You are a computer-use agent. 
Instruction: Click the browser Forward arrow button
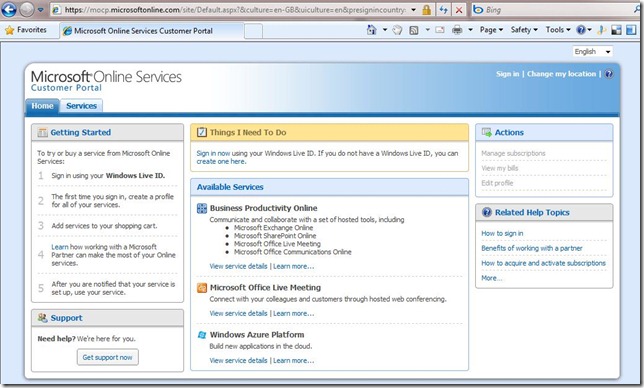tap(27, 9)
